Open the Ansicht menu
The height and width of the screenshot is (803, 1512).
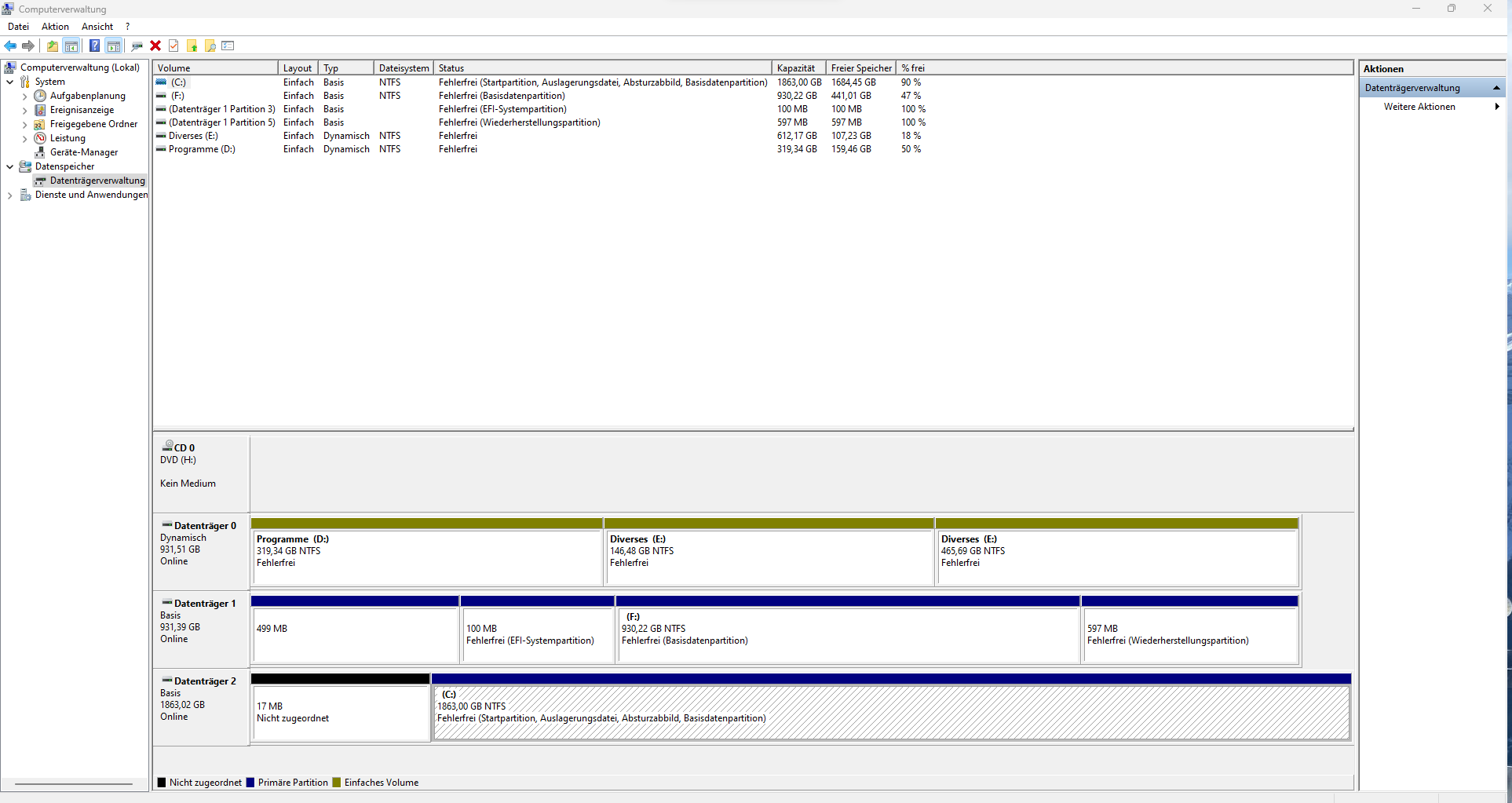pyautogui.click(x=97, y=27)
